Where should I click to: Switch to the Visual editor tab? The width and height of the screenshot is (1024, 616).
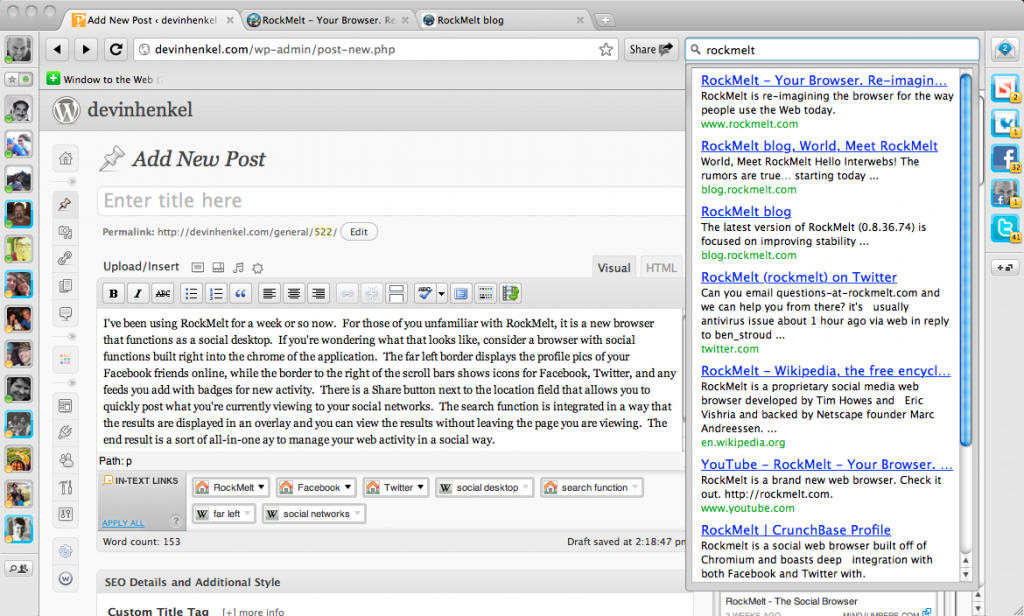pyautogui.click(x=614, y=268)
